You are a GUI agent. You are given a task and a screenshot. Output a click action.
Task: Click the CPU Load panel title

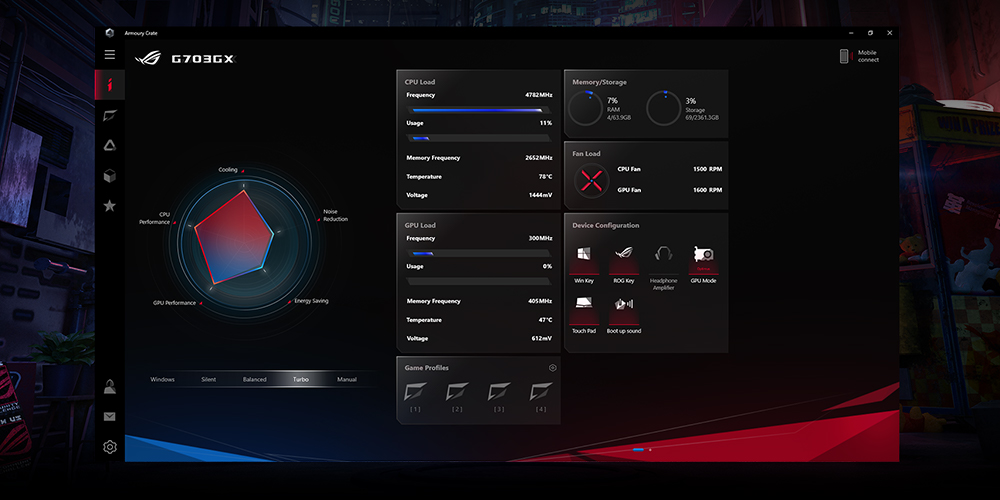[420, 82]
